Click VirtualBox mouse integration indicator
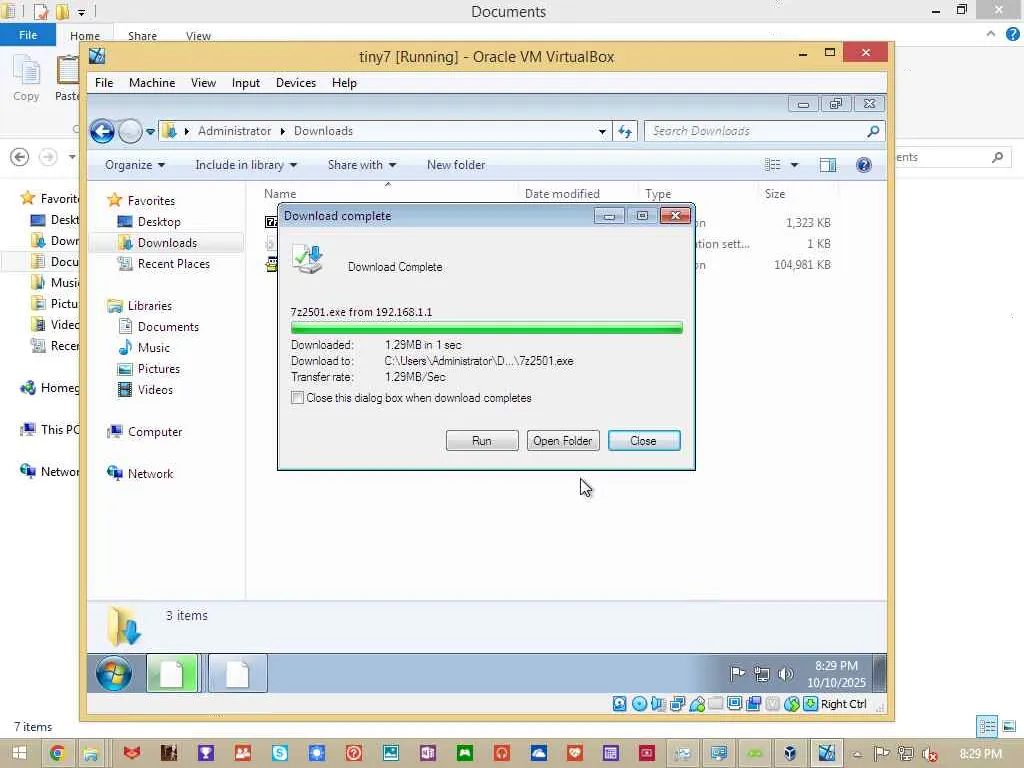Viewport: 1024px width, 768px height. tap(792, 704)
